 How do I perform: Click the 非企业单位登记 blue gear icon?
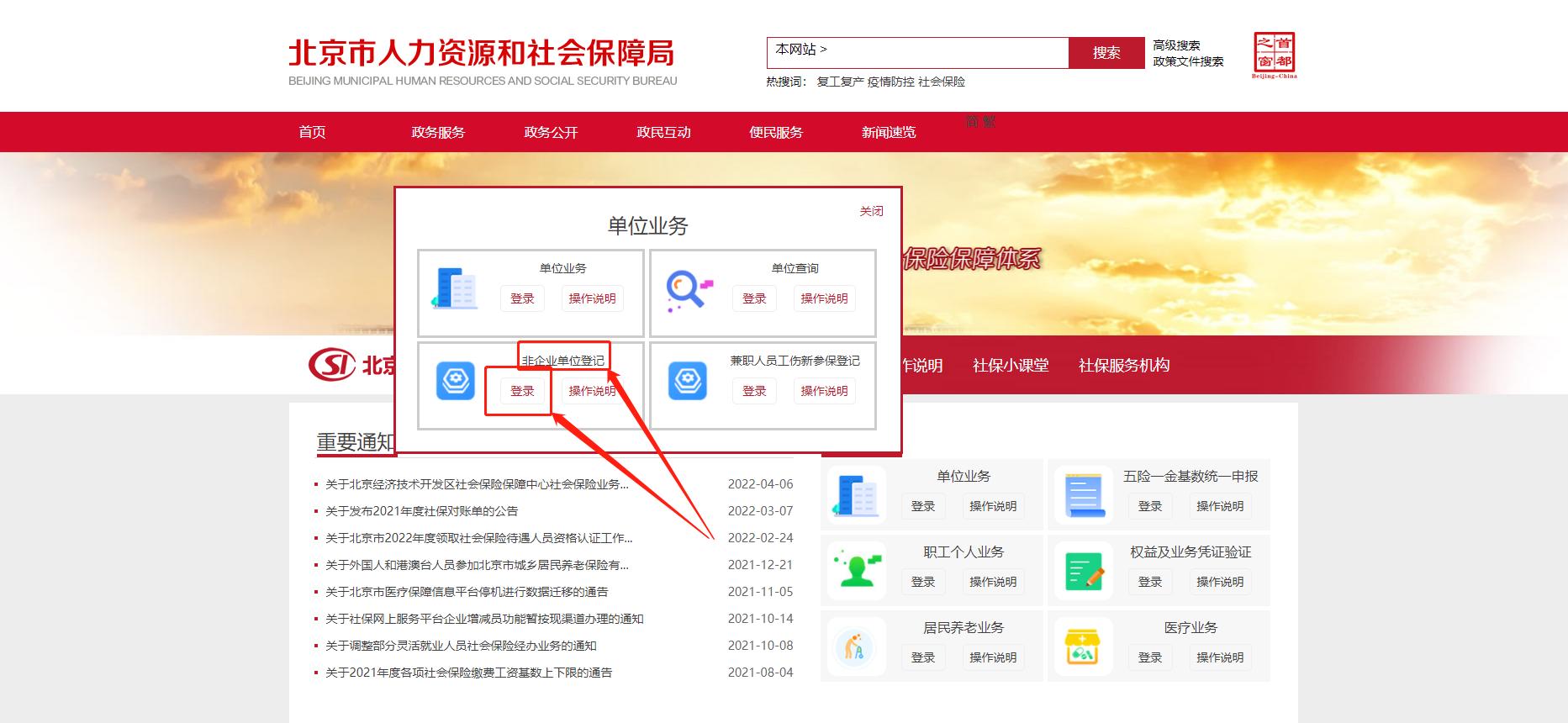456,381
